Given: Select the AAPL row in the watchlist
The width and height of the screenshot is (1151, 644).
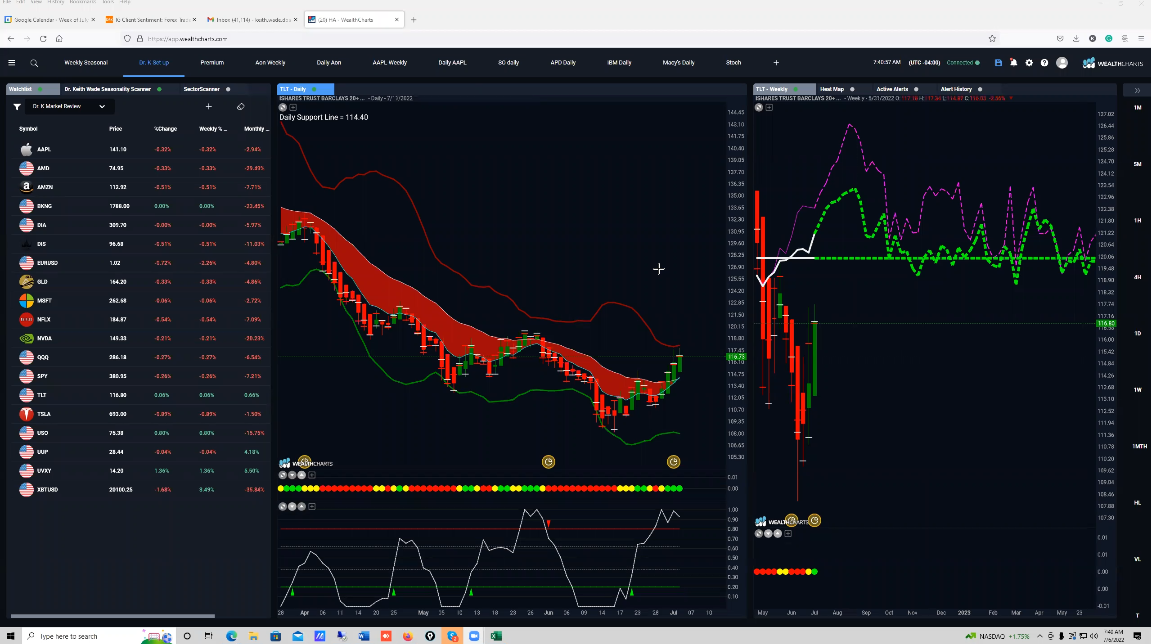Looking at the screenshot, I should click(x=139, y=149).
